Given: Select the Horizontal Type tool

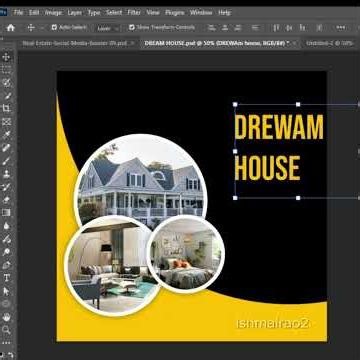Looking at the screenshot, I should 6,278.
